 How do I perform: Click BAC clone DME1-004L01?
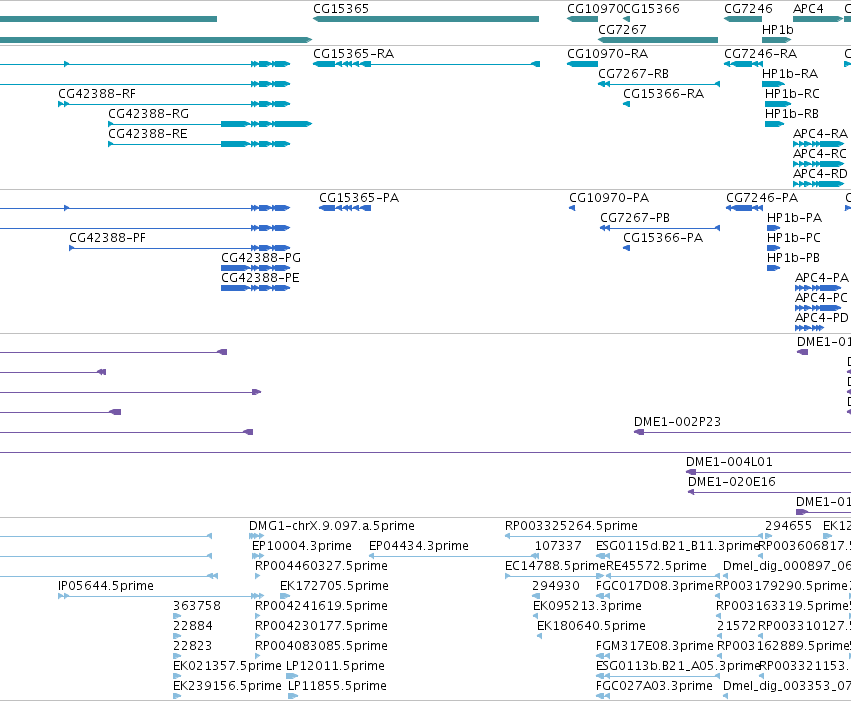729,462
